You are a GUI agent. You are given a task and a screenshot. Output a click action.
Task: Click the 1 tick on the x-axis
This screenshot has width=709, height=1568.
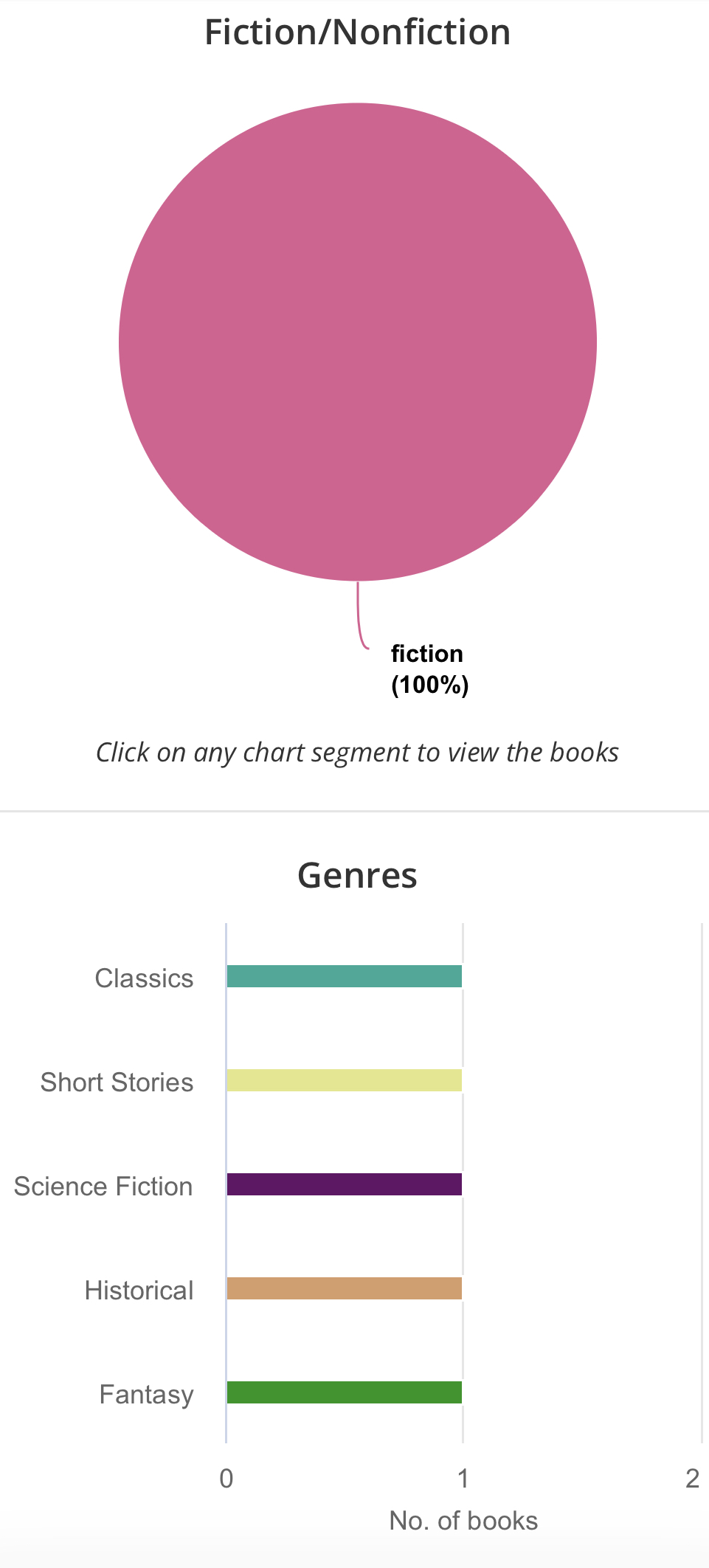click(463, 1479)
